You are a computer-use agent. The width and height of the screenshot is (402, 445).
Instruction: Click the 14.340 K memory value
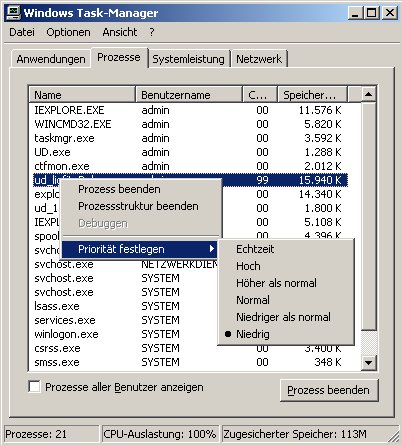coord(320,194)
